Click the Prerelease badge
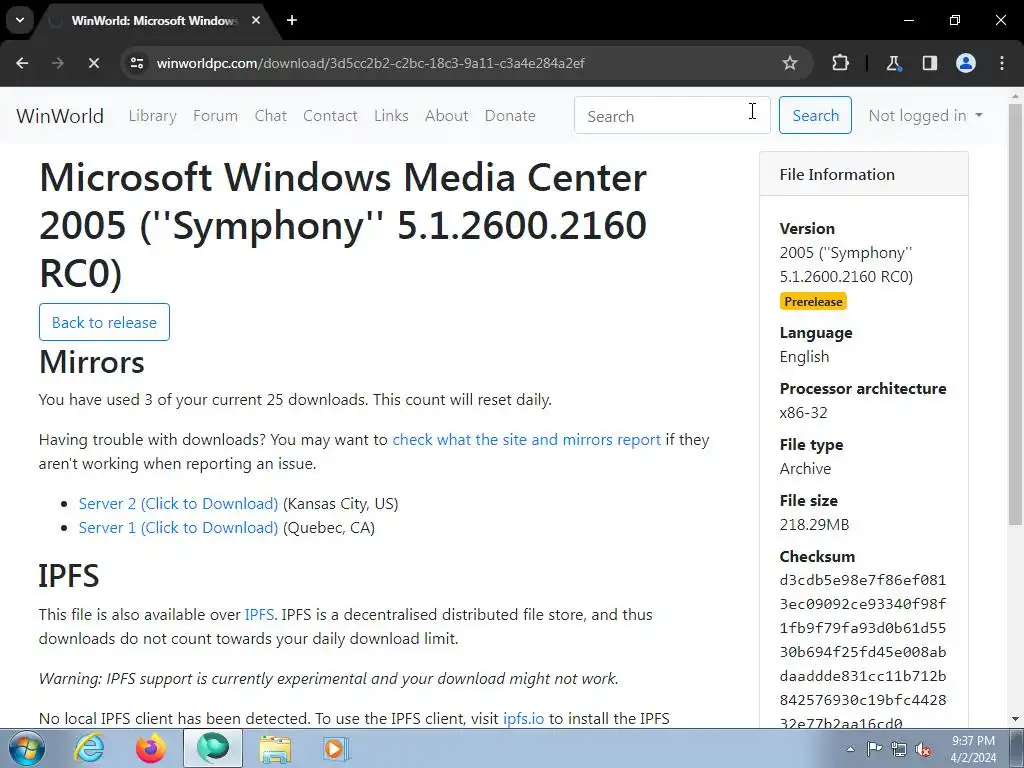Viewport: 1024px width, 768px height. click(813, 302)
